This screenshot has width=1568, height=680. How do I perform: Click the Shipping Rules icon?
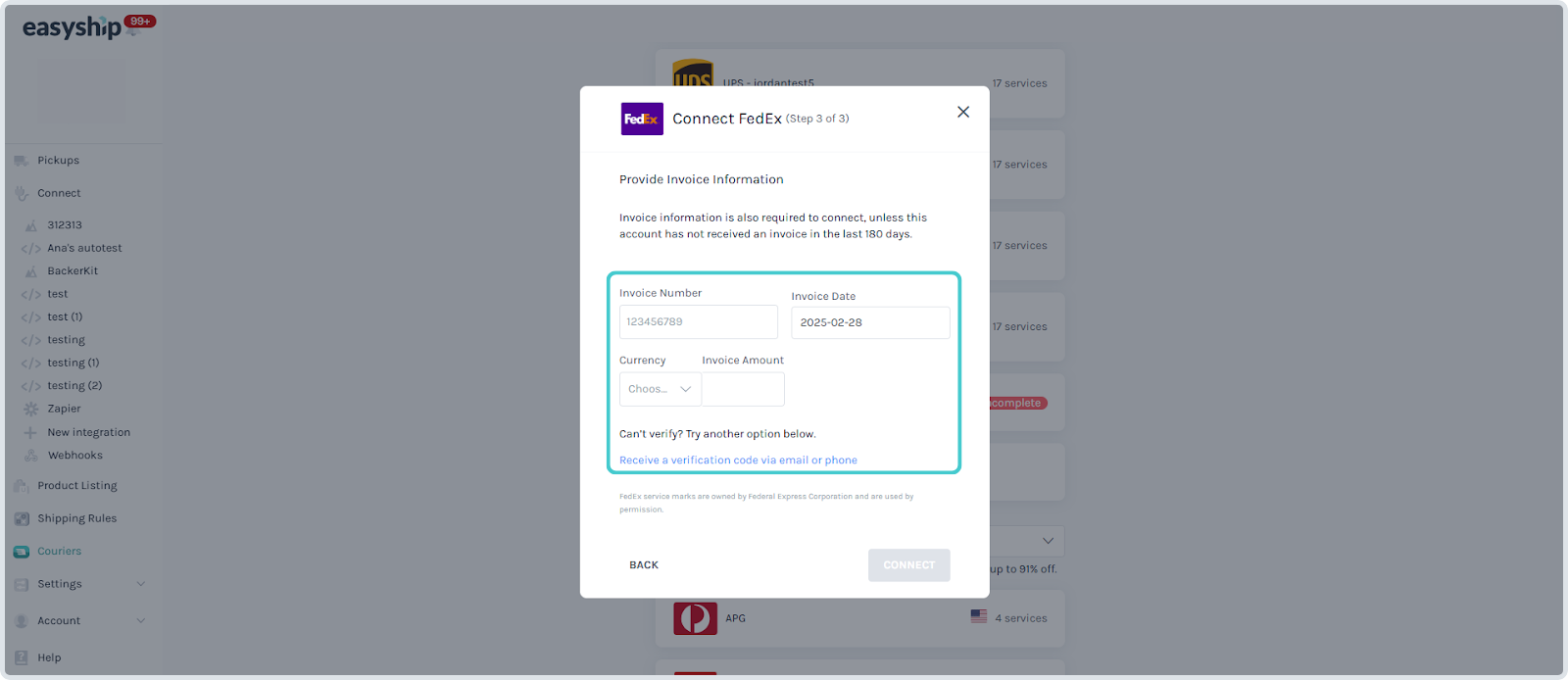coord(22,519)
